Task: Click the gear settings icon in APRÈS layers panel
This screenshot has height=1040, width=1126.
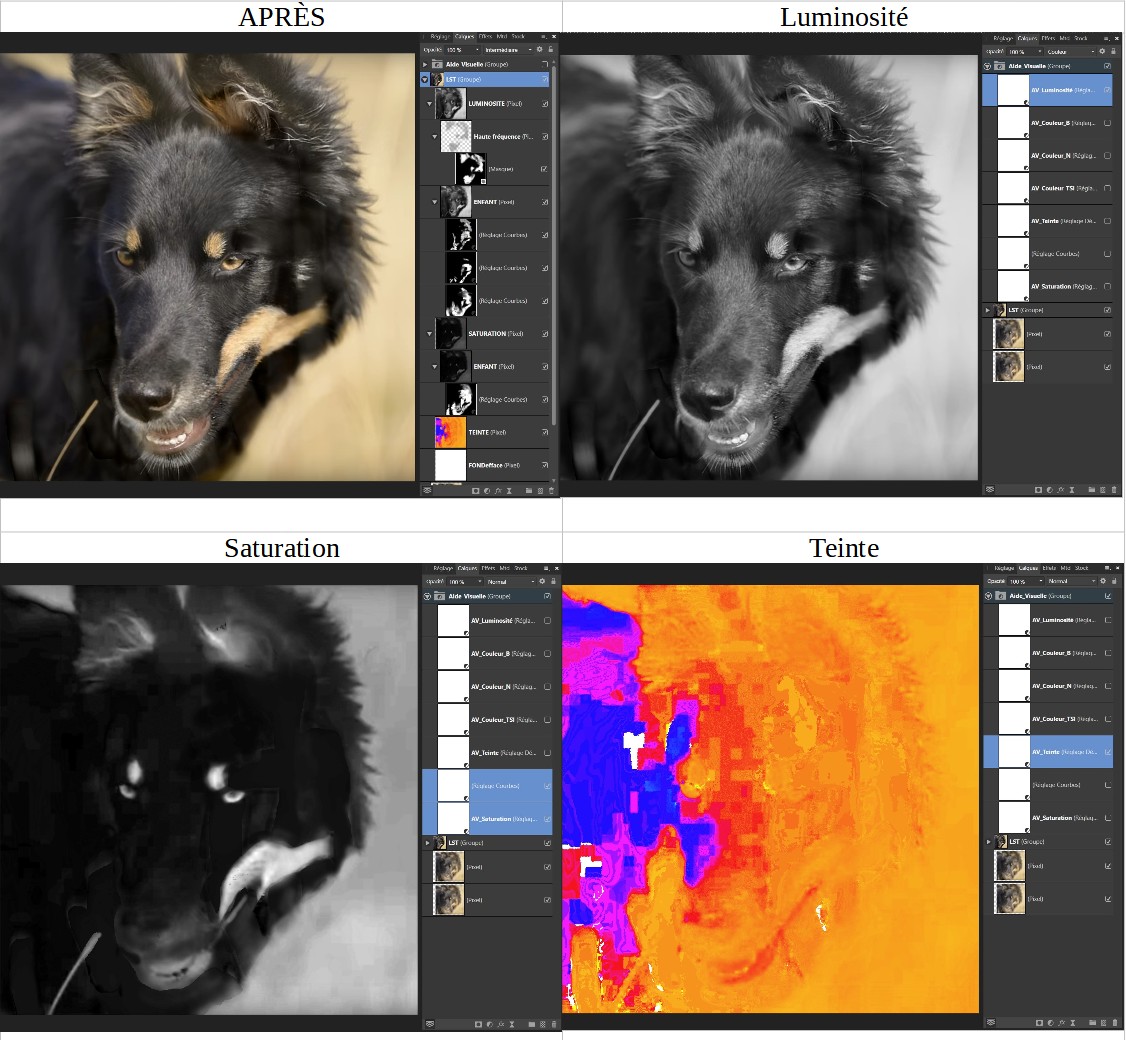Action: tap(539, 50)
